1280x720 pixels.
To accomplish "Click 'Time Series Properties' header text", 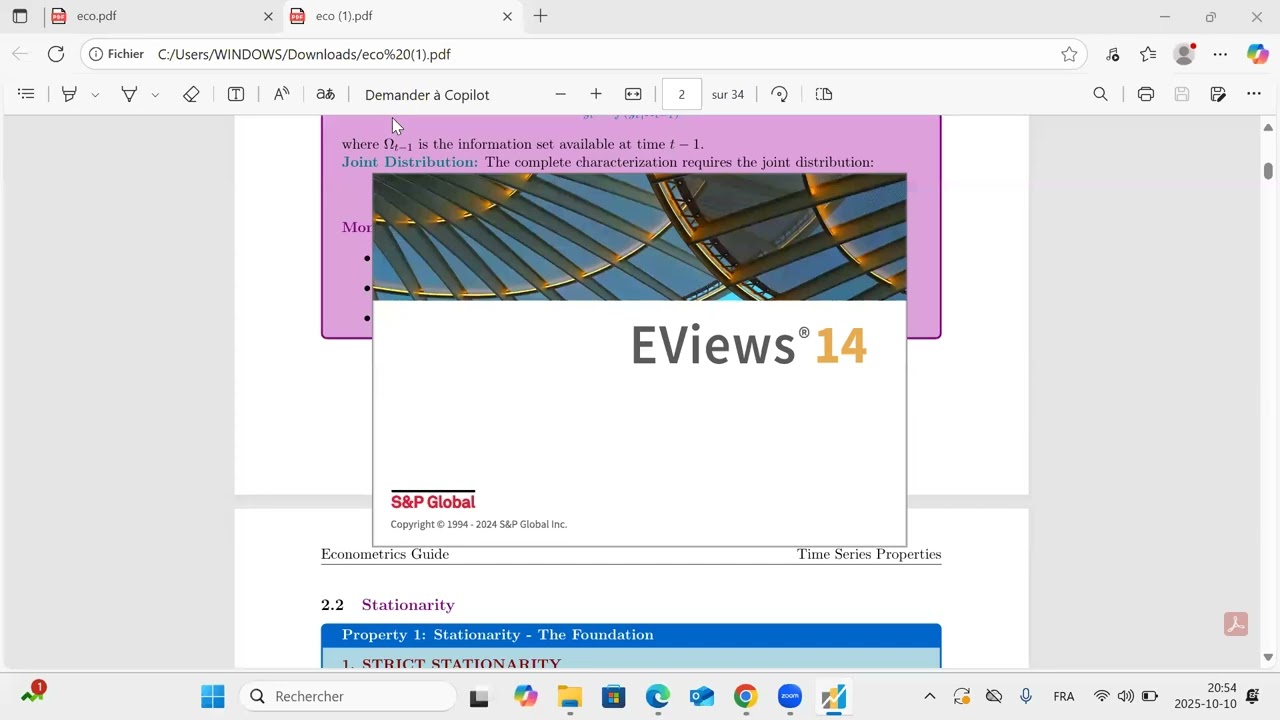I will pos(869,554).
